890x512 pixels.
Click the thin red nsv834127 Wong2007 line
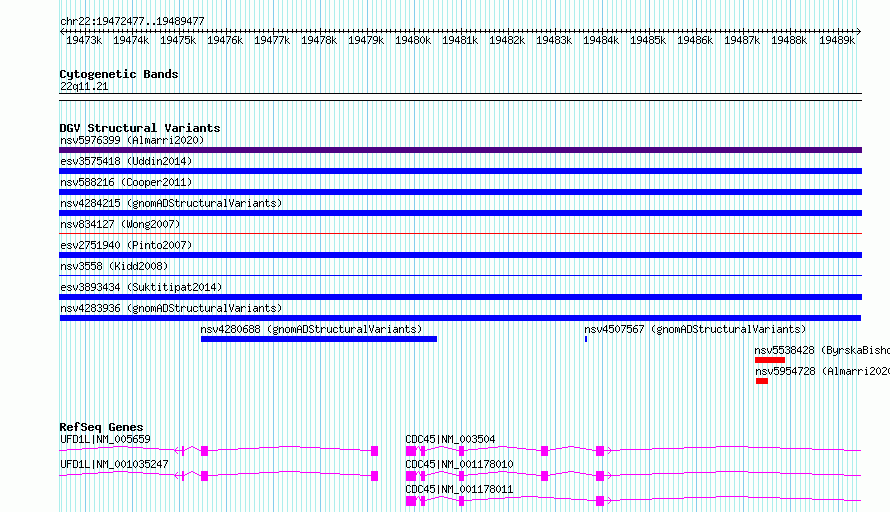pos(460,233)
